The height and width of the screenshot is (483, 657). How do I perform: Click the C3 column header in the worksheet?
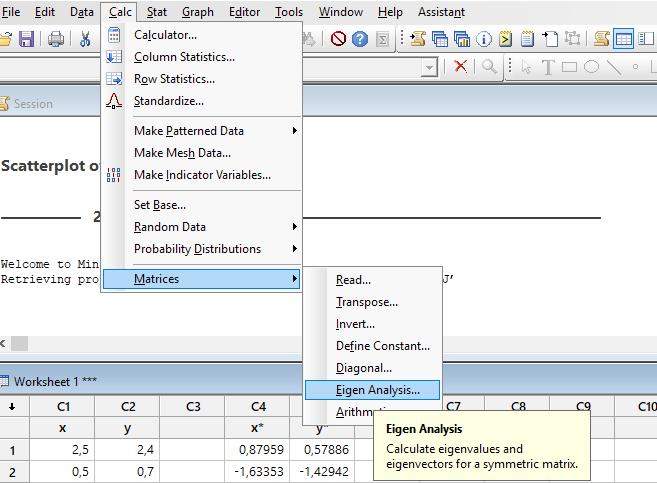(192, 406)
